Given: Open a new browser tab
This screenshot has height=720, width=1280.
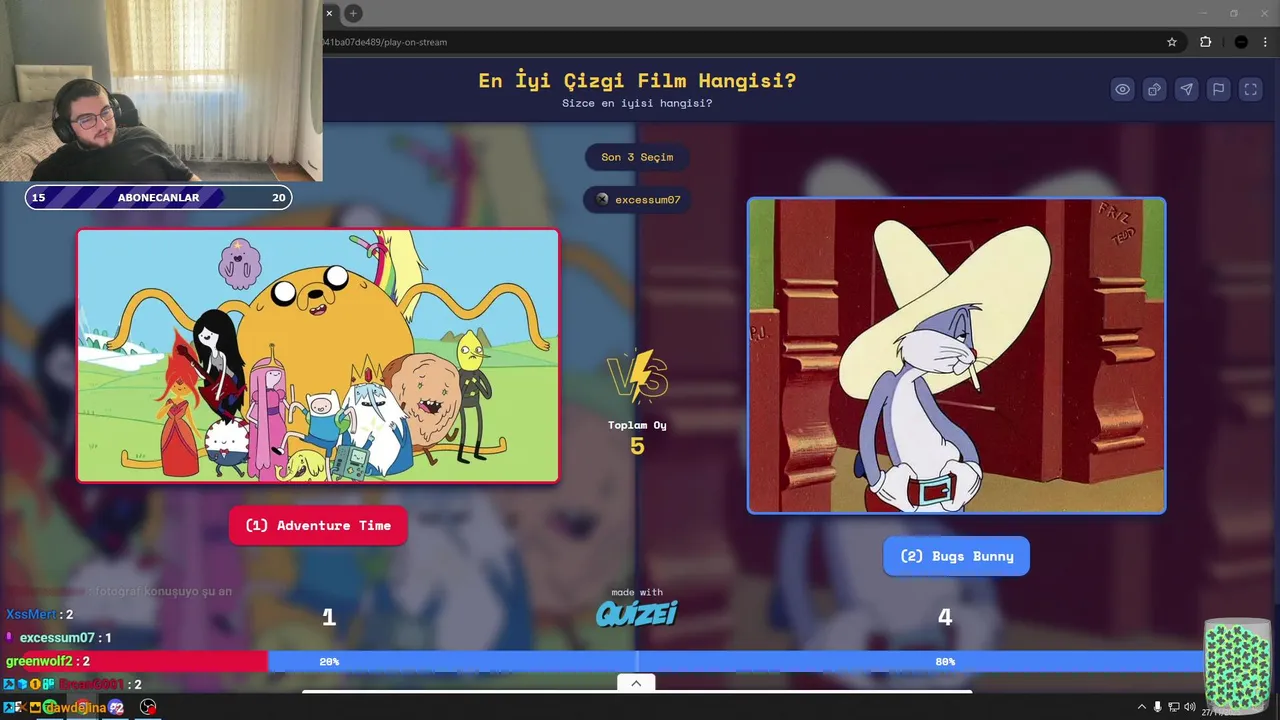Looking at the screenshot, I should (x=353, y=13).
